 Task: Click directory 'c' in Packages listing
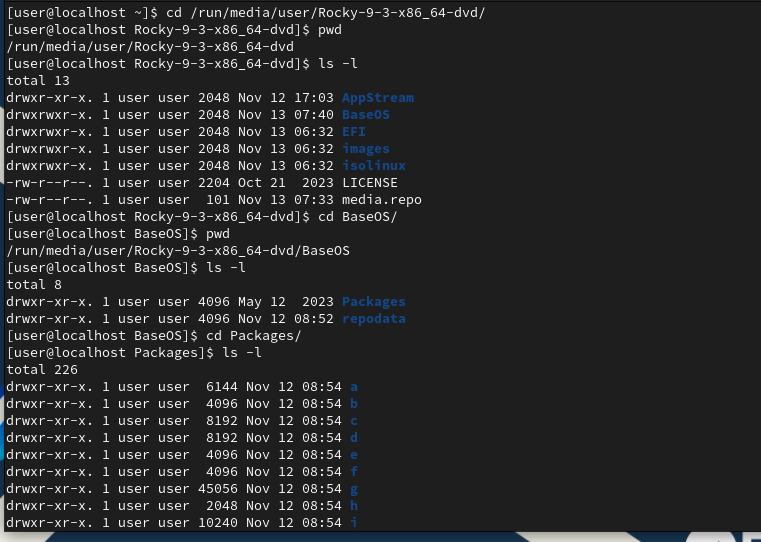(354, 421)
